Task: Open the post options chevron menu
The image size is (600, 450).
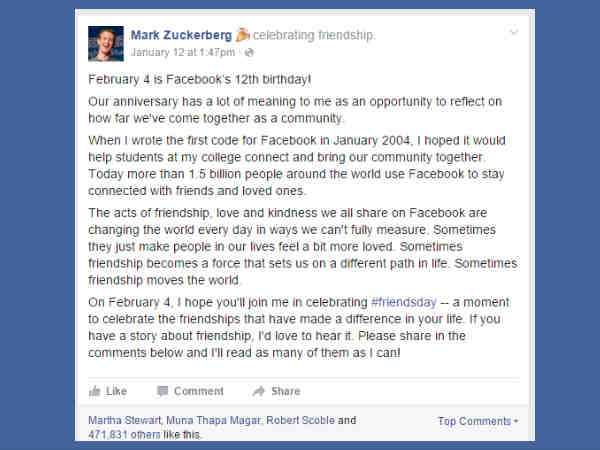Action: click(513, 33)
